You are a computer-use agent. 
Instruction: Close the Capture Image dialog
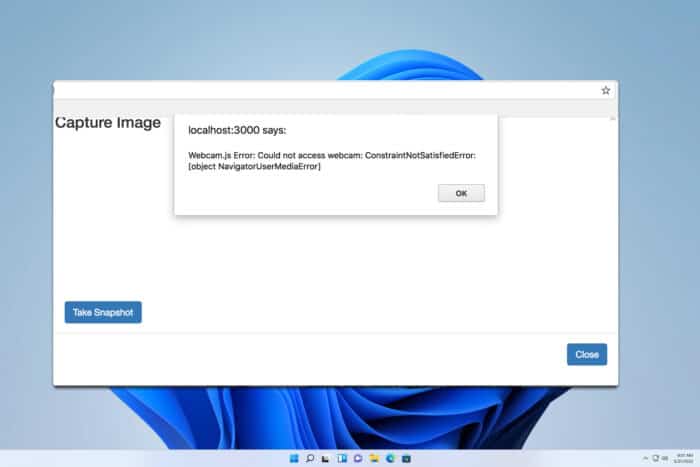pyautogui.click(x=587, y=354)
